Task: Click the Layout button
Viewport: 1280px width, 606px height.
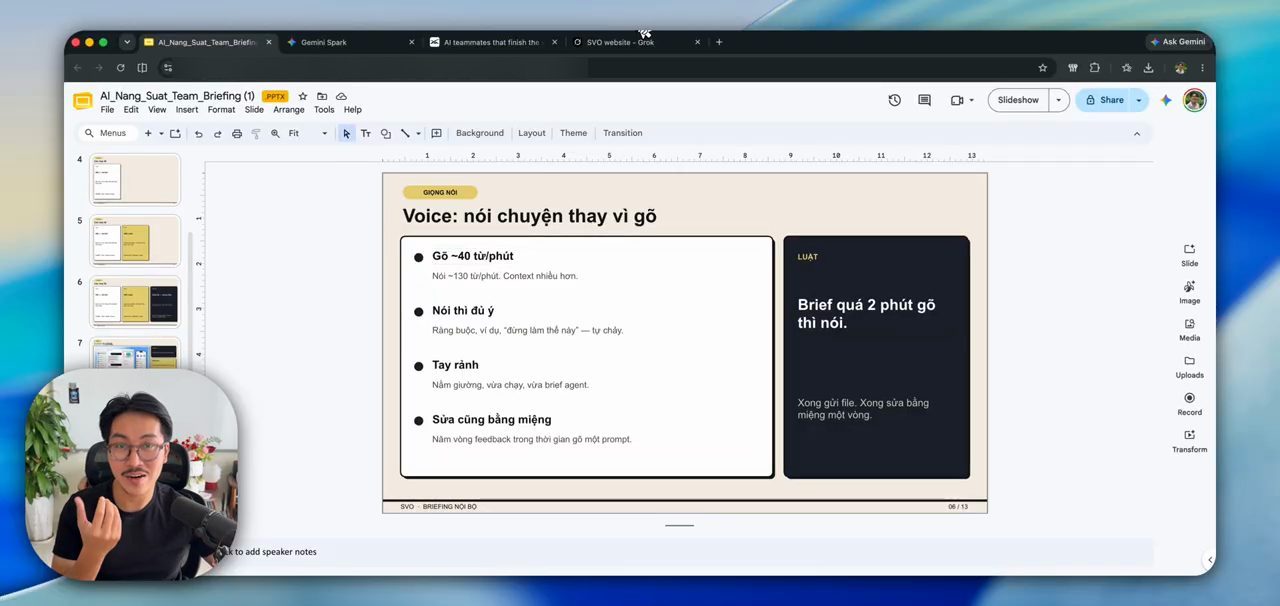Action: click(532, 133)
